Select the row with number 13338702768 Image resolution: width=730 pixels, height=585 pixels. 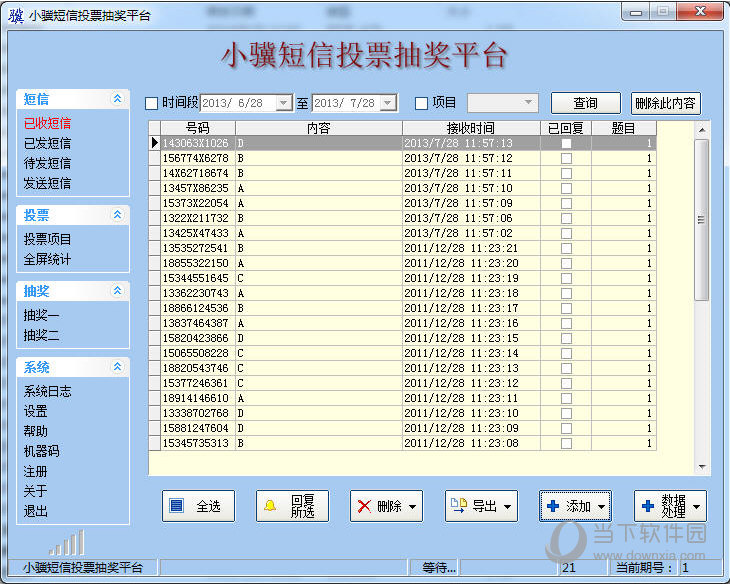coord(402,413)
